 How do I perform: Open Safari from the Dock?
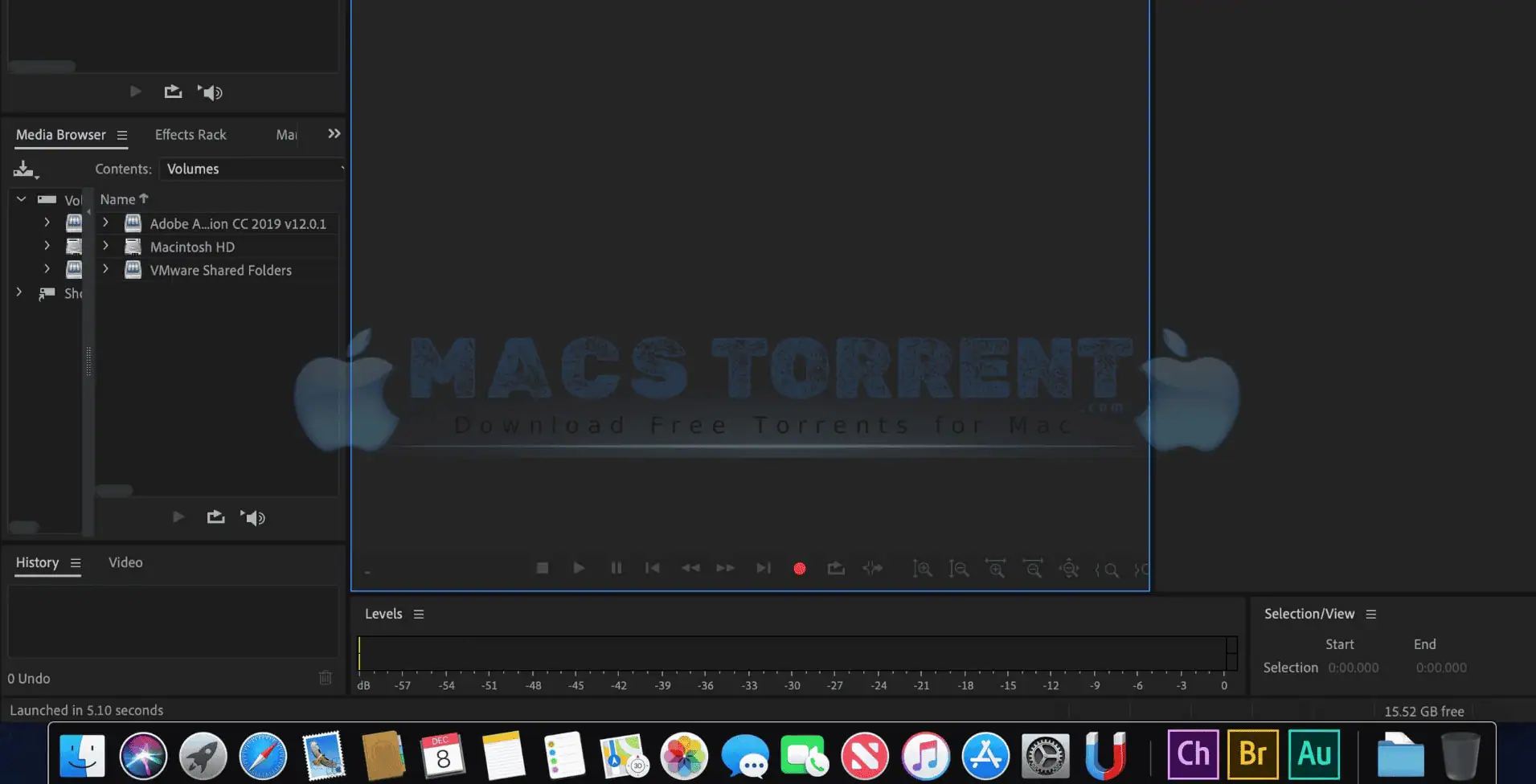tap(263, 756)
